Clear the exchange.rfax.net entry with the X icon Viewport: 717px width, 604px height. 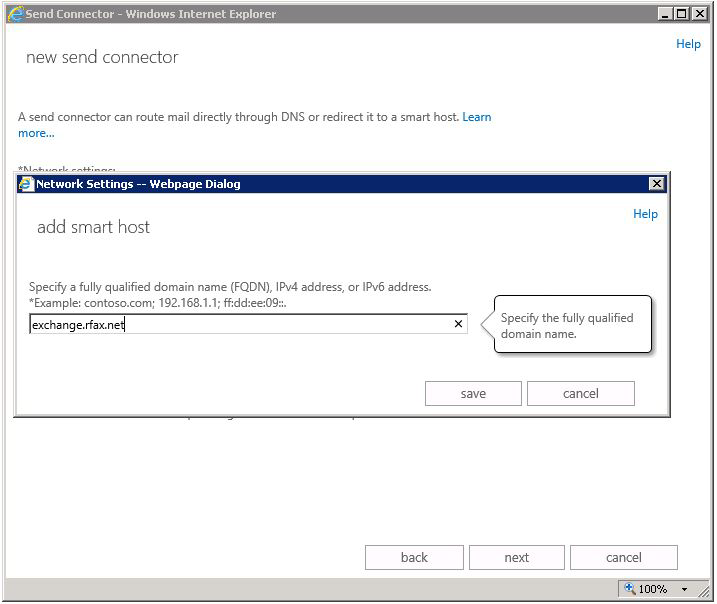point(459,324)
